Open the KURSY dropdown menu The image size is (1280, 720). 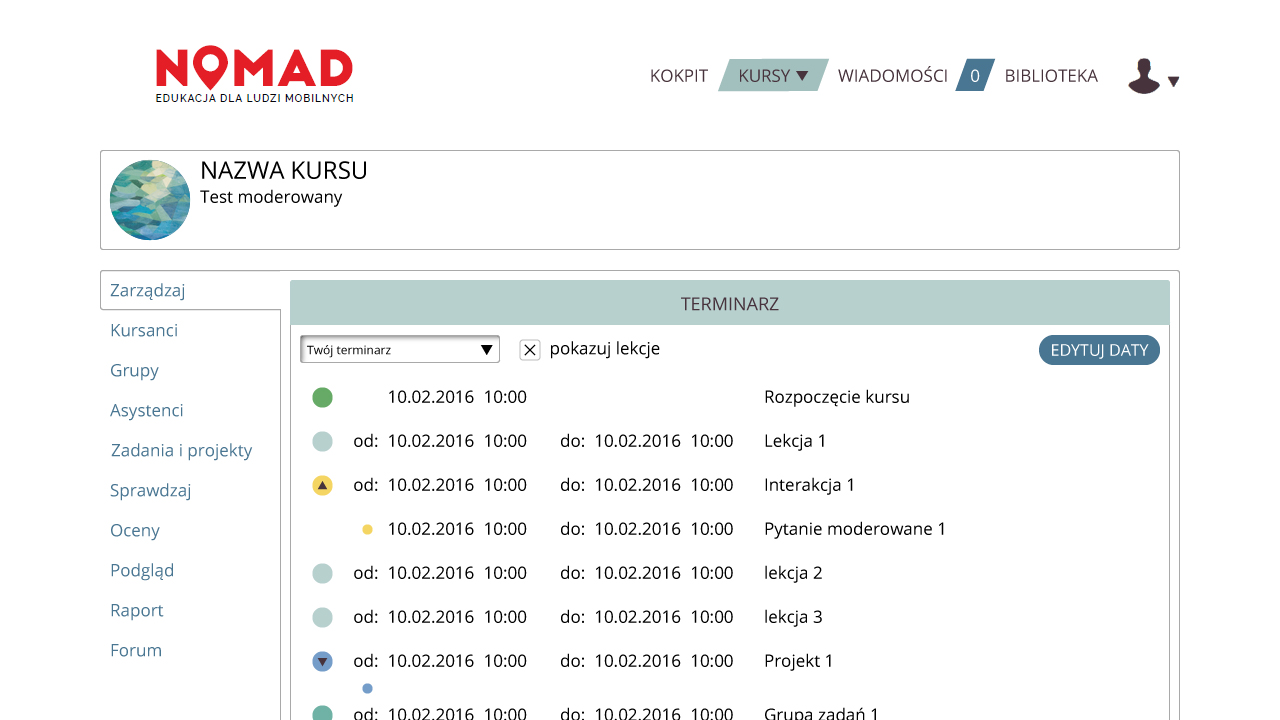click(x=773, y=76)
